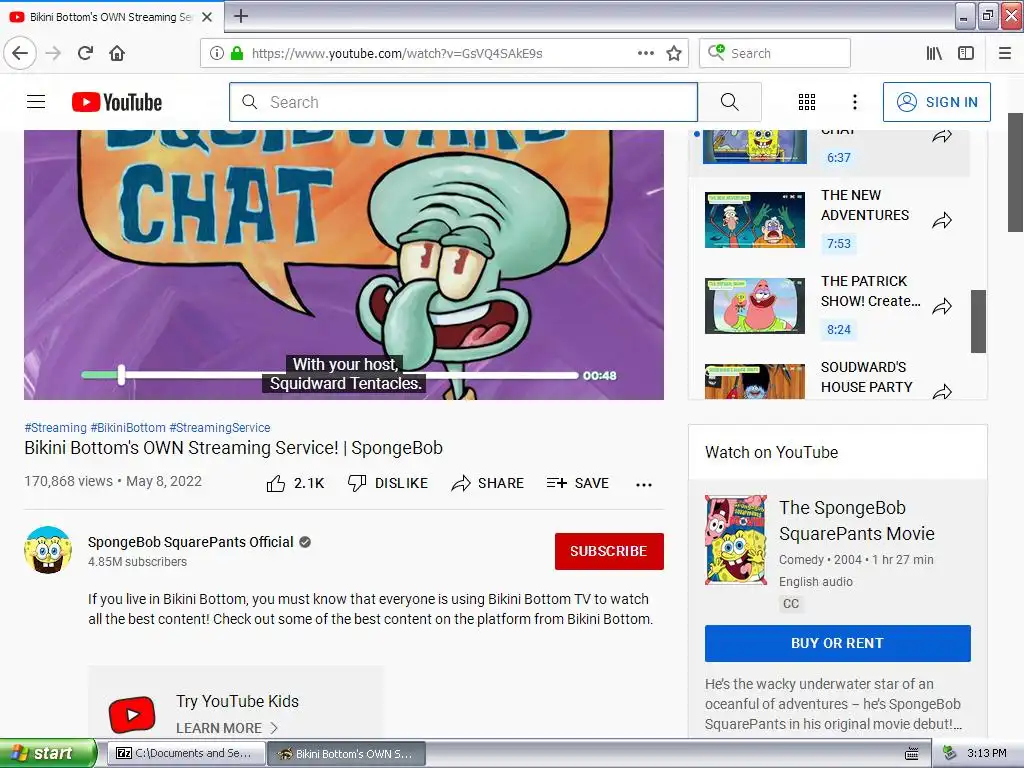This screenshot has width=1024, height=768.
Task: Click the green padlock security icon
Action: tap(237, 53)
